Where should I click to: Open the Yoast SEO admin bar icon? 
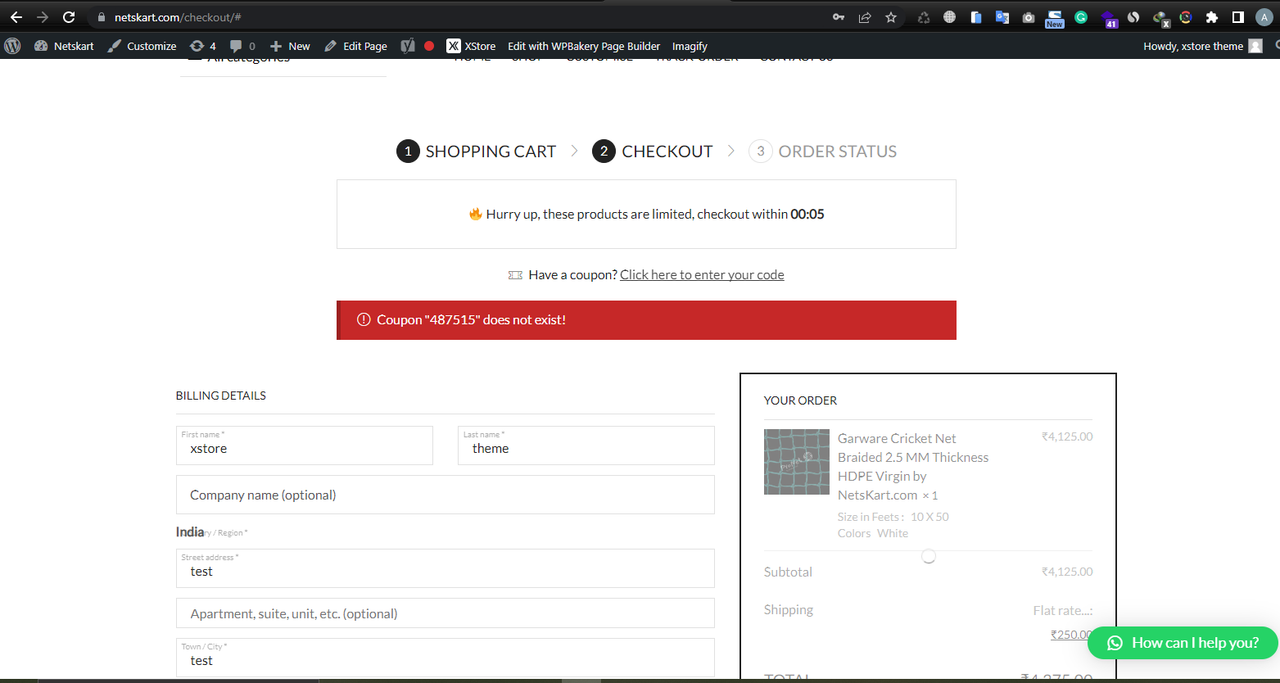[408, 46]
